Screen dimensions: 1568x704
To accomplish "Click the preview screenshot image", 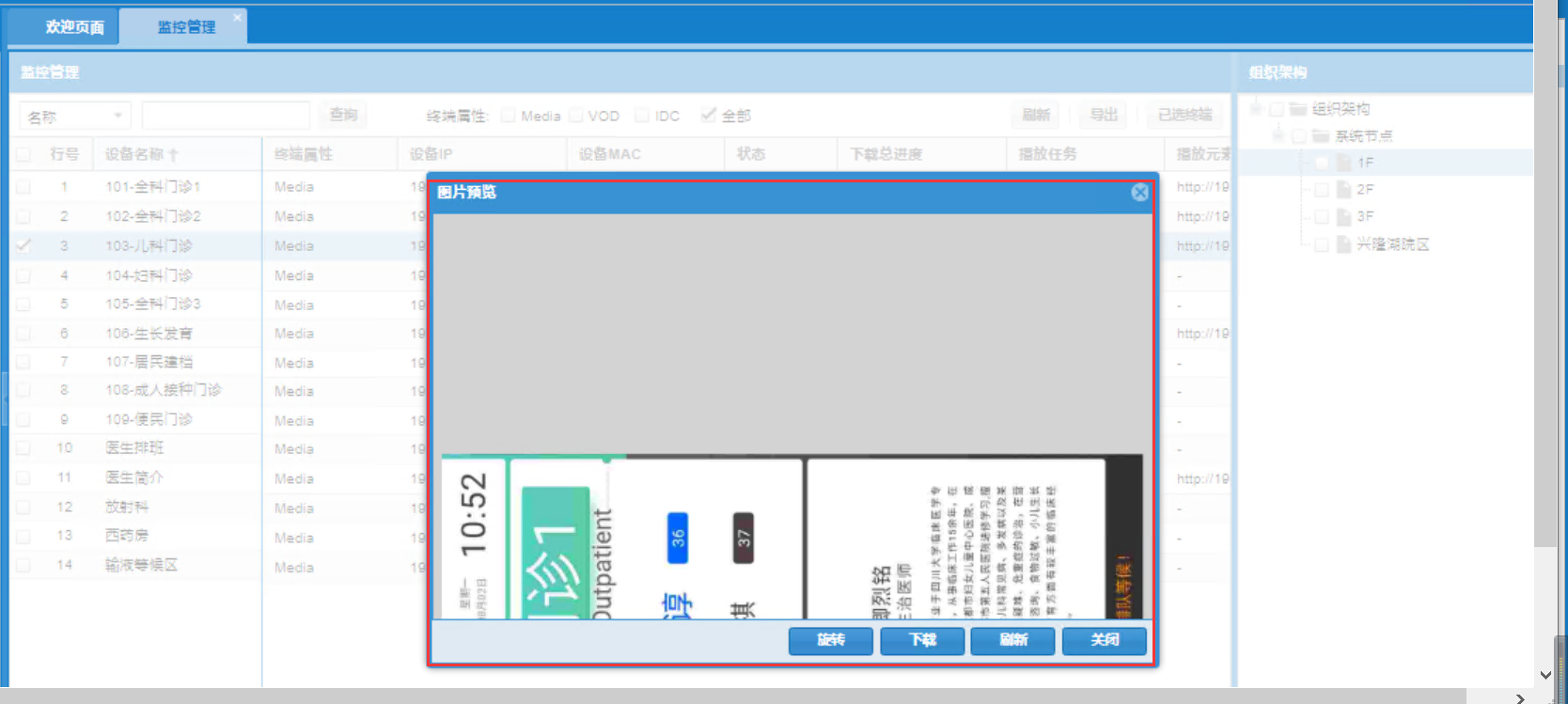I will 792,537.
